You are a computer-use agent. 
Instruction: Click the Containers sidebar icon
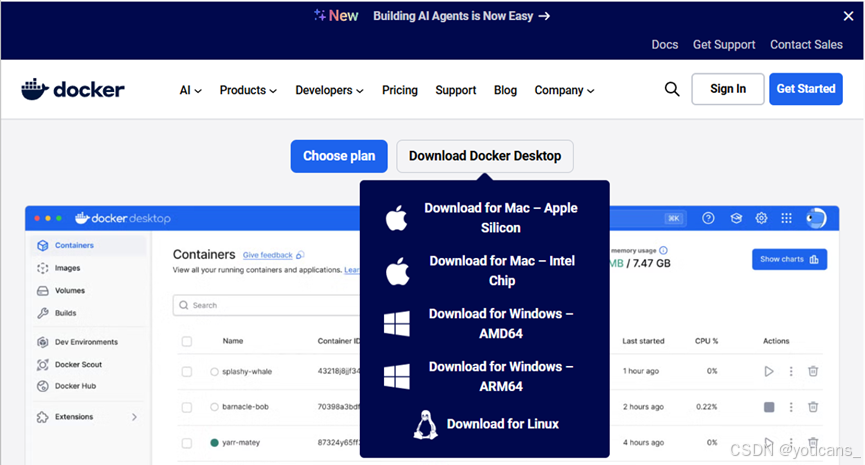42,245
